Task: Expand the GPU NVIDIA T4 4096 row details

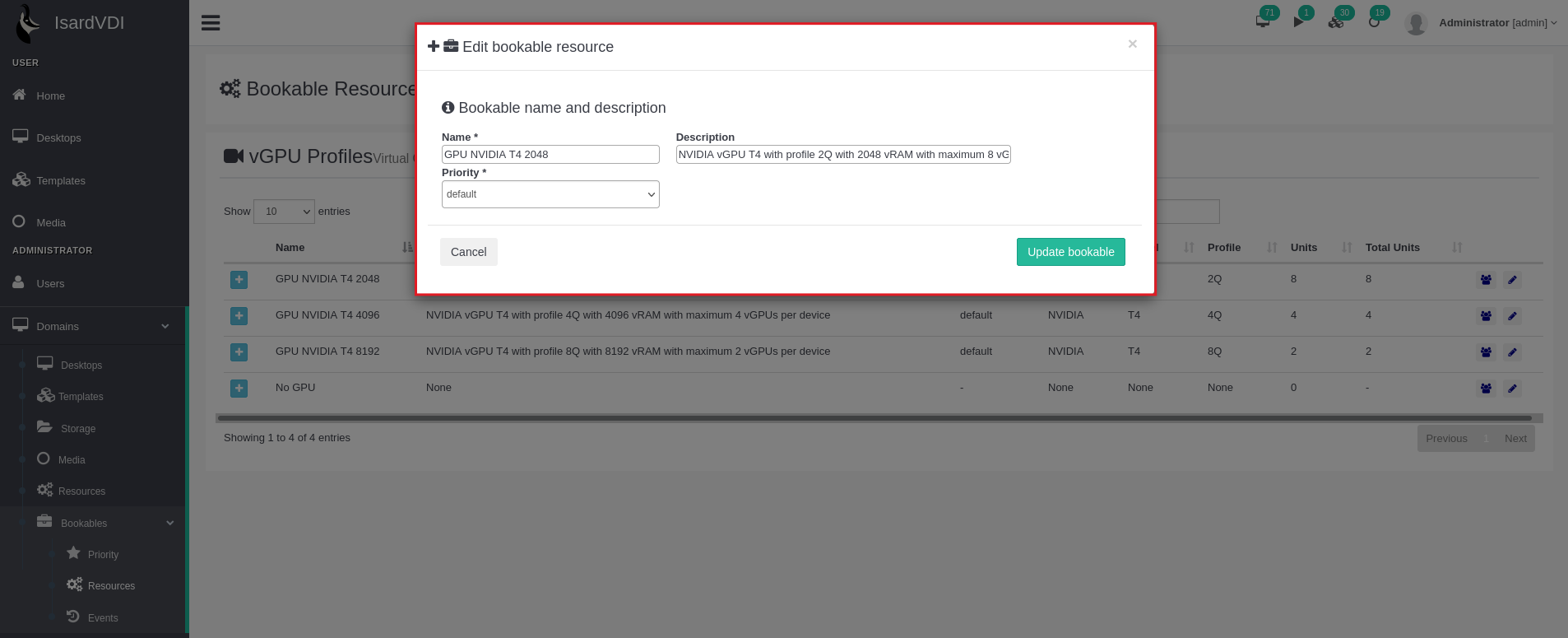Action: click(x=239, y=316)
